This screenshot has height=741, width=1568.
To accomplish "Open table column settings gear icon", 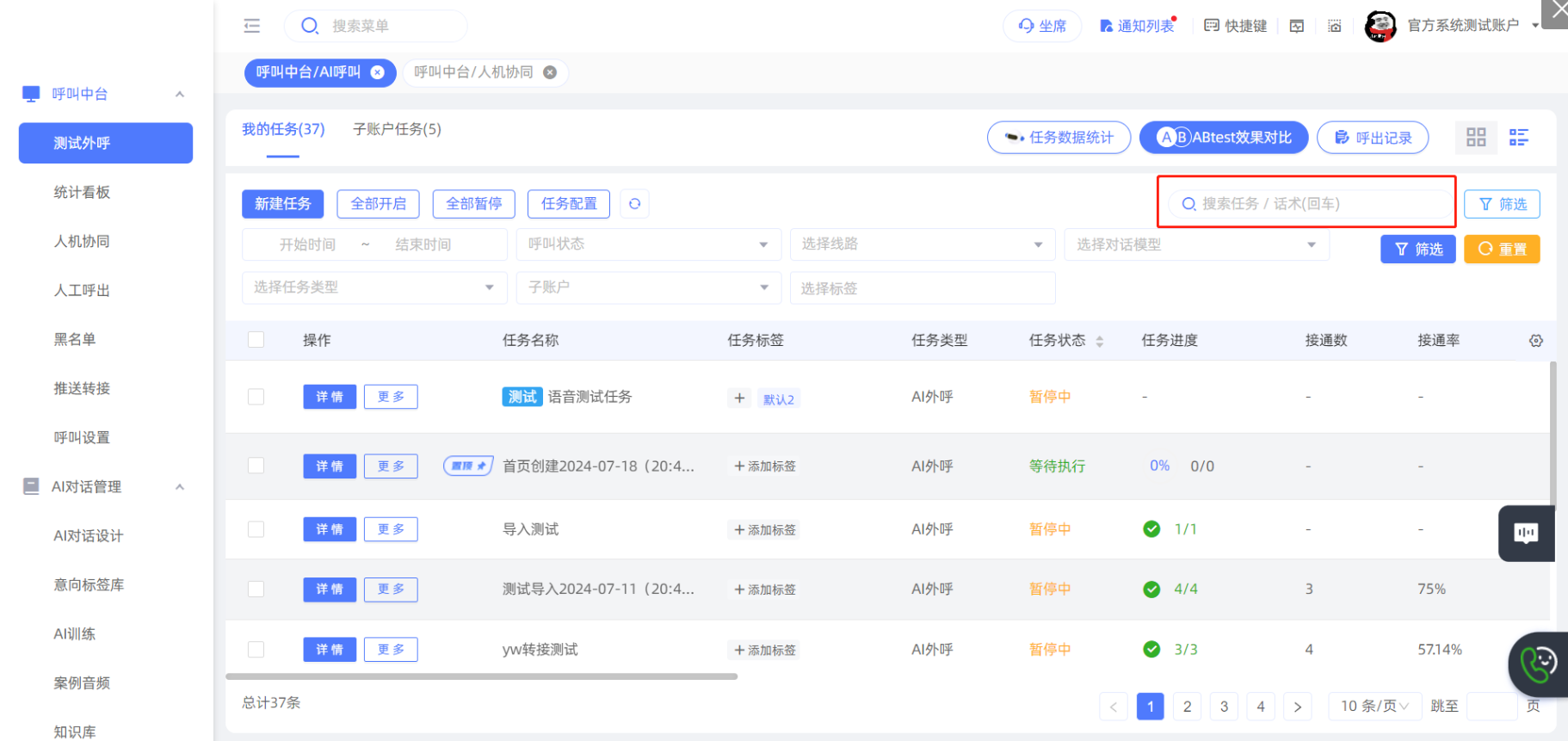I will coord(1535,341).
